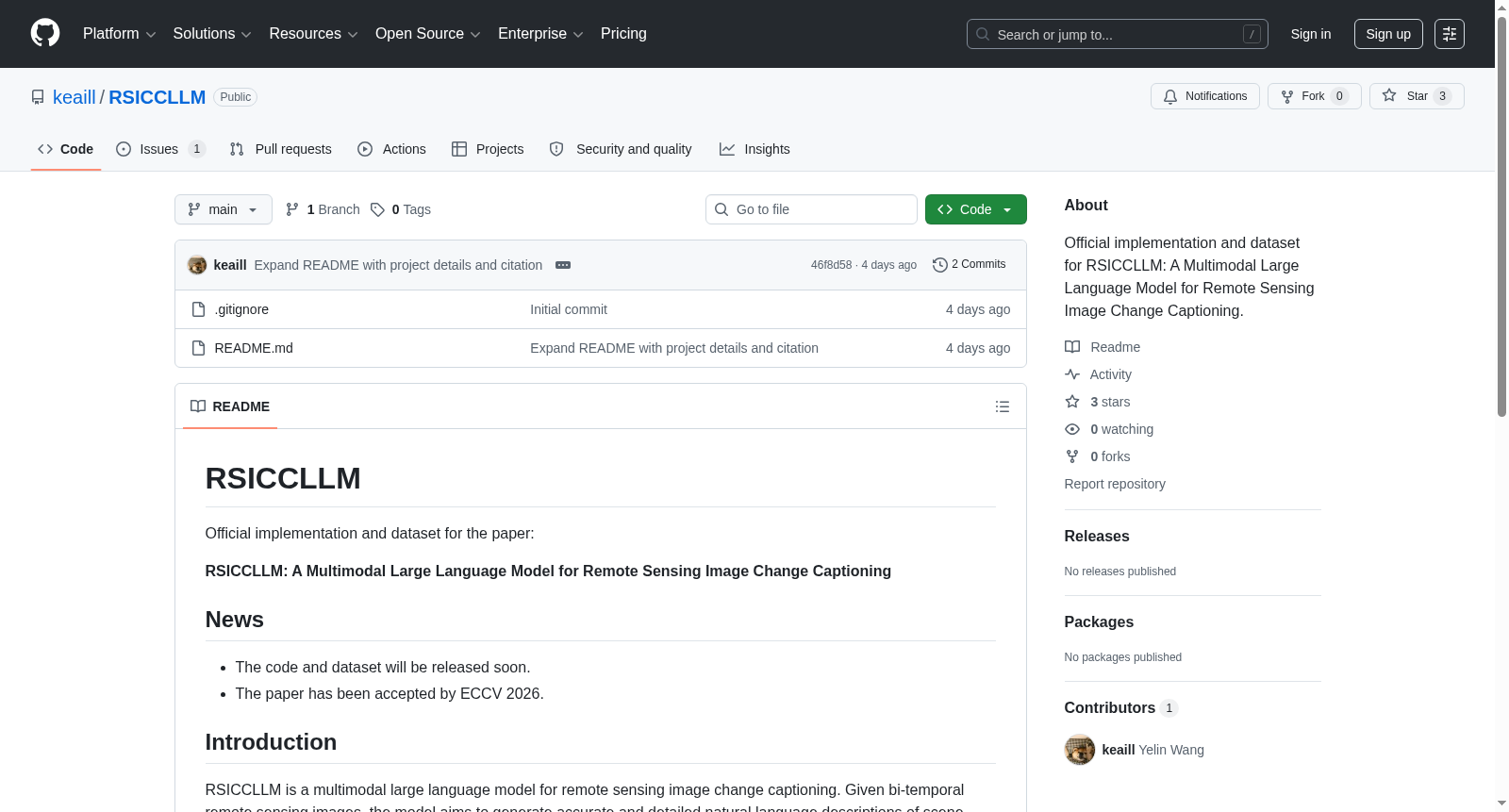Star the repository
Image resolution: width=1509 pixels, height=812 pixels.
point(1417,96)
